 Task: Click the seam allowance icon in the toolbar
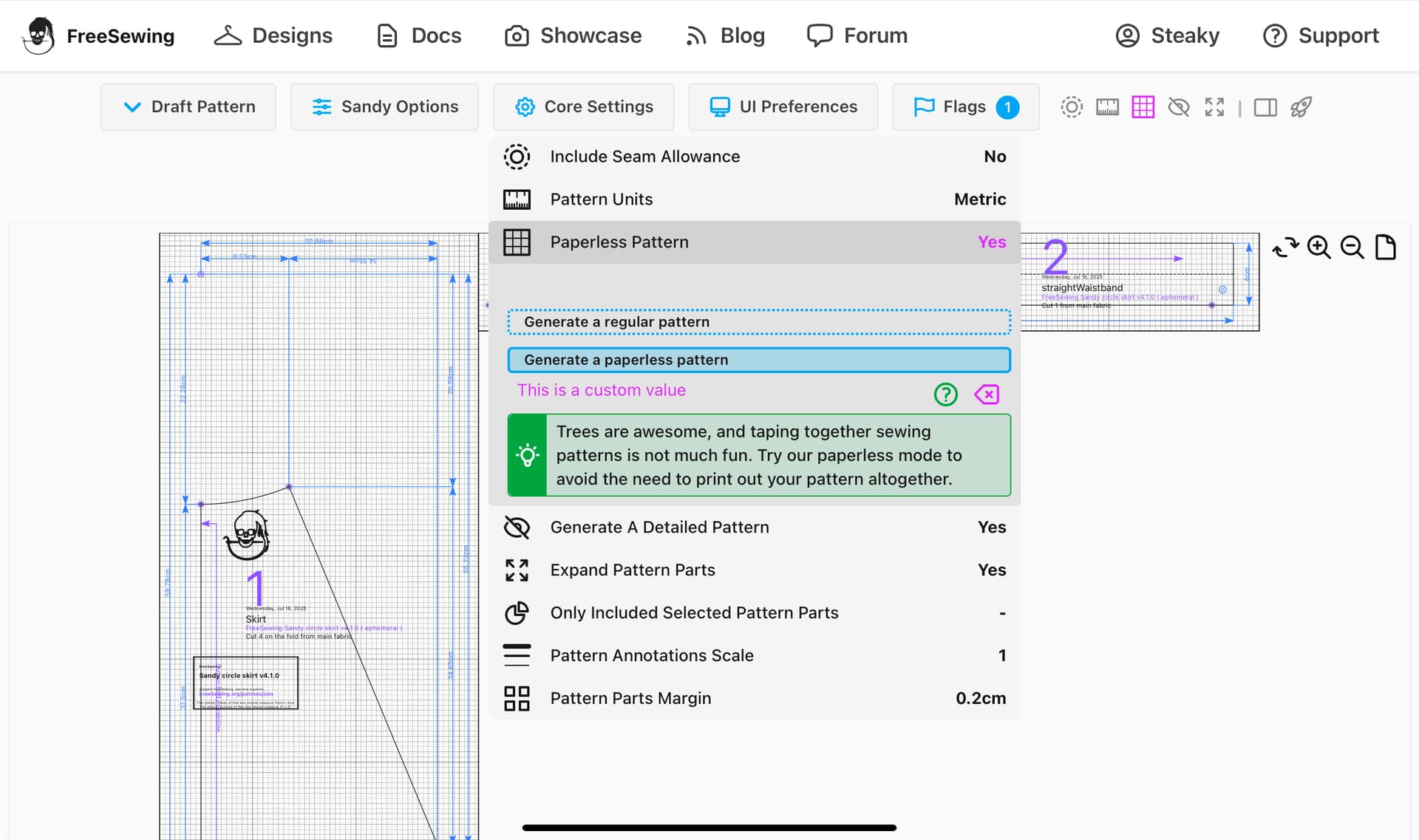pos(1072,107)
